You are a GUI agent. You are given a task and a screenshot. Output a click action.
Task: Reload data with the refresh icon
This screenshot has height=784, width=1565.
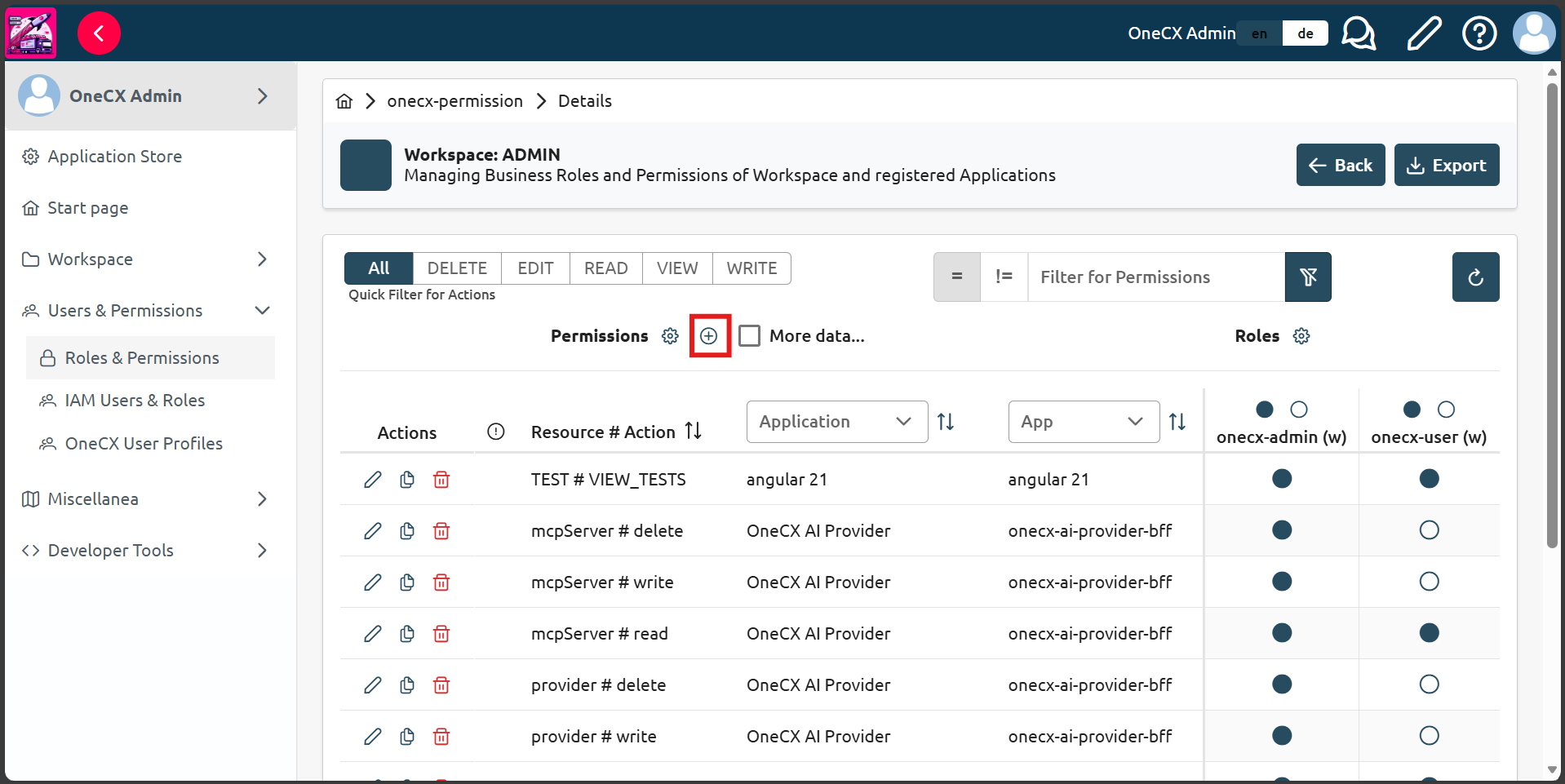click(x=1475, y=277)
